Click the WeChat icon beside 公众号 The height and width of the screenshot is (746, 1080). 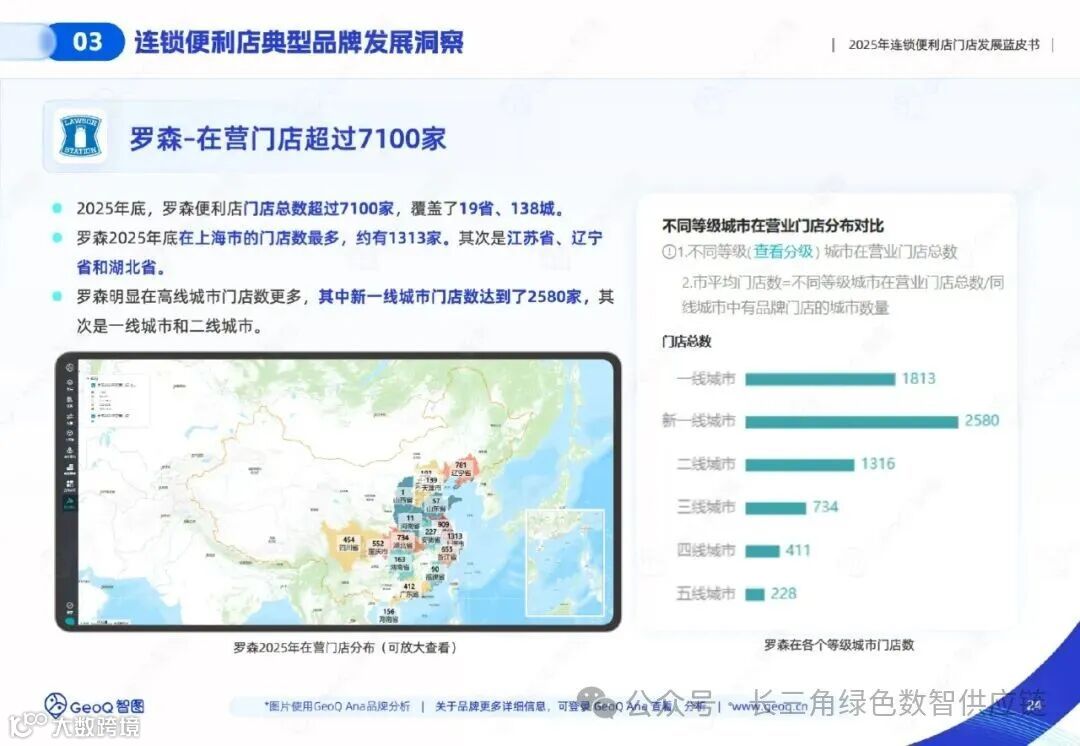point(594,704)
